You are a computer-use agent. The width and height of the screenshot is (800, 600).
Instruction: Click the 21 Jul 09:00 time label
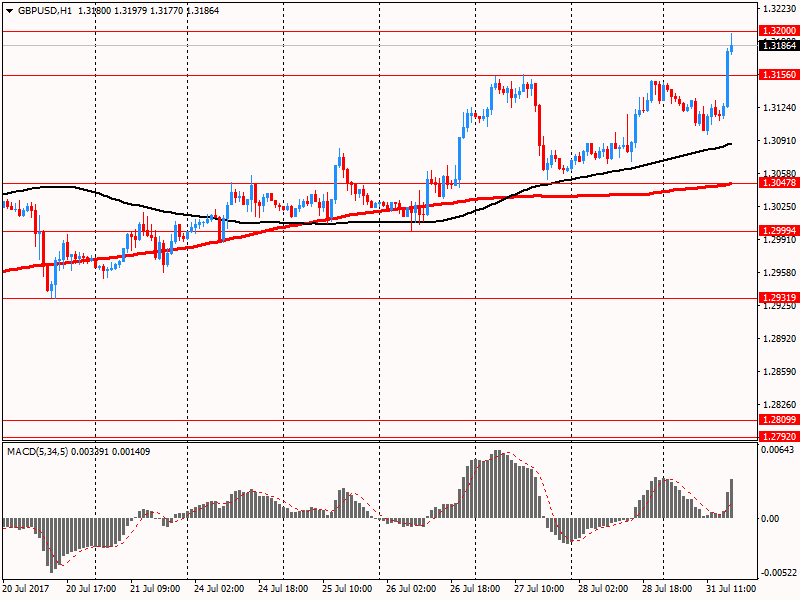[155, 589]
